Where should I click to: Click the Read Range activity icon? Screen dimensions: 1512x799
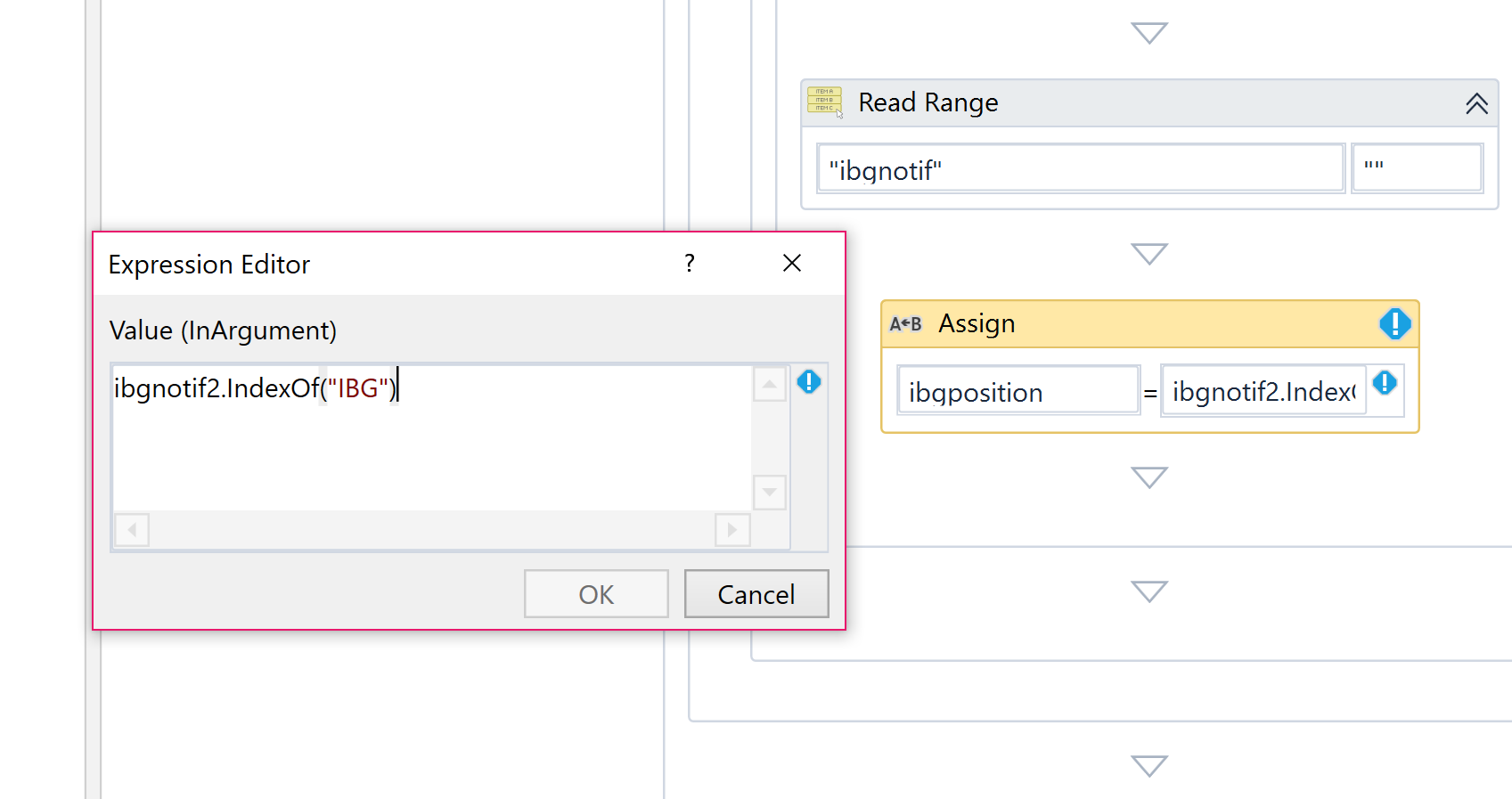click(824, 102)
